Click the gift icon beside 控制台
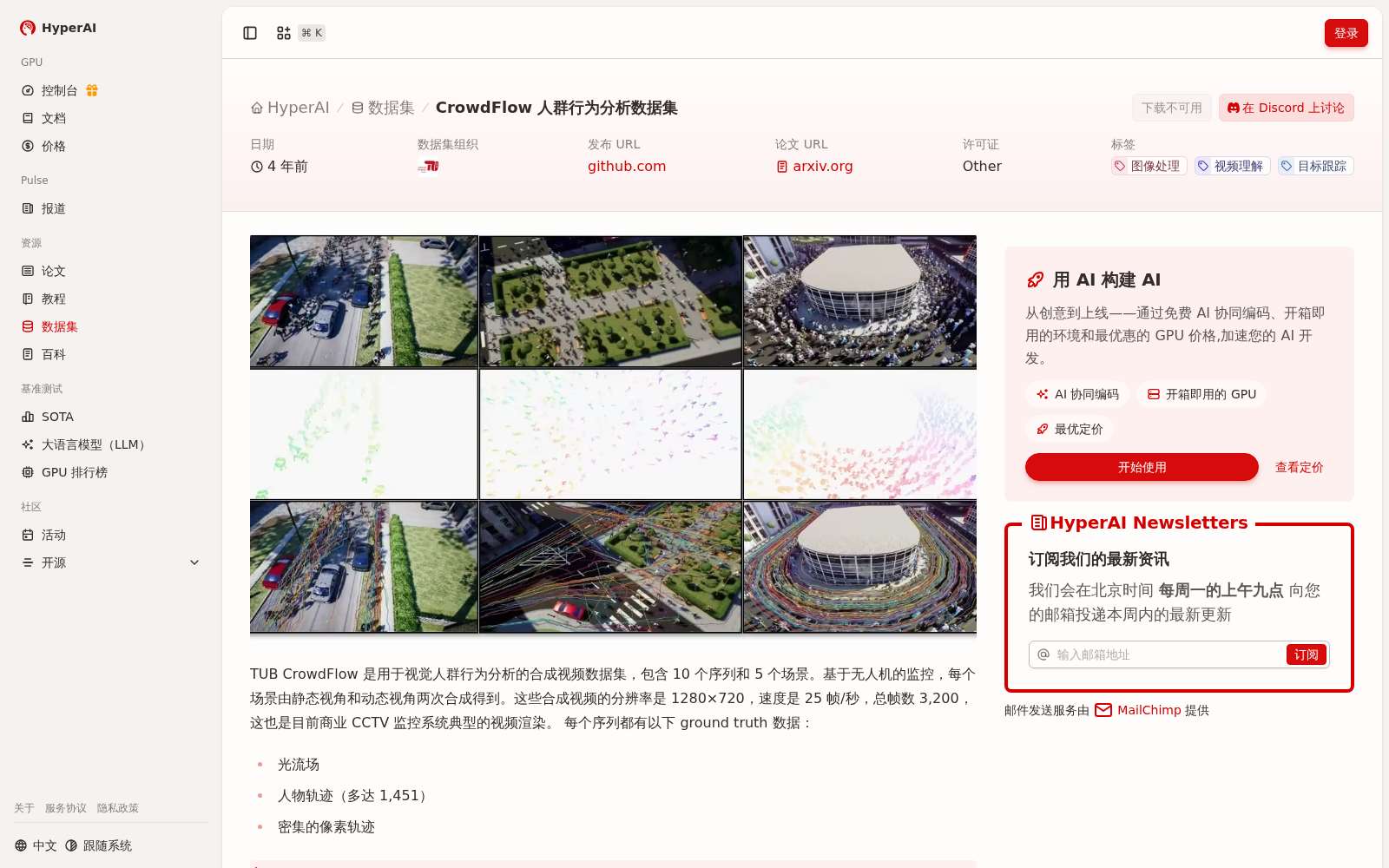Viewport: 1389px width, 868px height. [92, 90]
